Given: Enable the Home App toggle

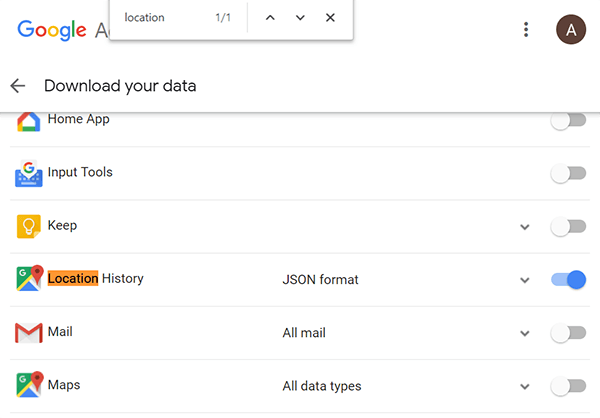Looking at the screenshot, I should pos(567,121).
